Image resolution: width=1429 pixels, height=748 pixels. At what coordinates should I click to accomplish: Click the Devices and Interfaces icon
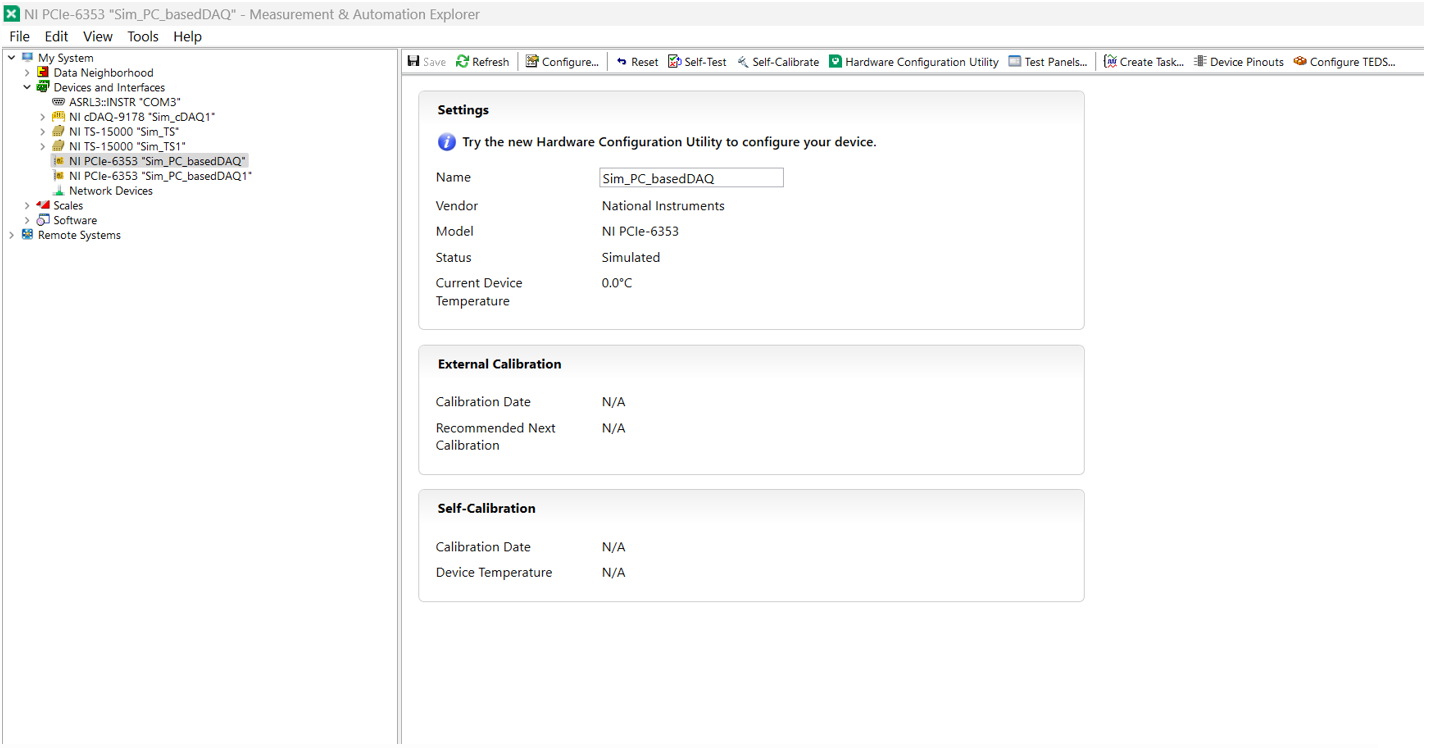[43, 87]
